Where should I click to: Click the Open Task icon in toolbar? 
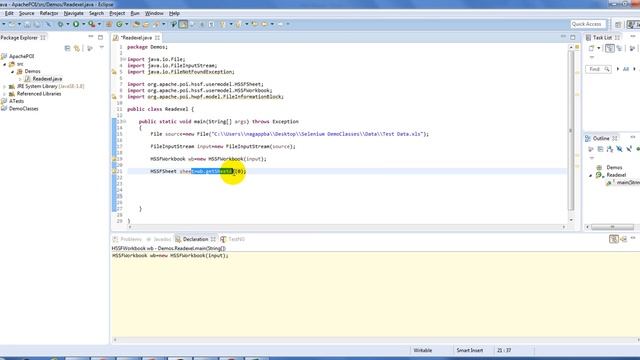[146, 24]
